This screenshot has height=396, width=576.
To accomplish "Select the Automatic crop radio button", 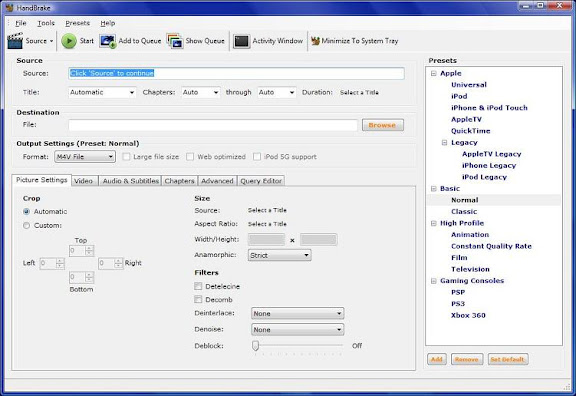I will [x=26, y=212].
